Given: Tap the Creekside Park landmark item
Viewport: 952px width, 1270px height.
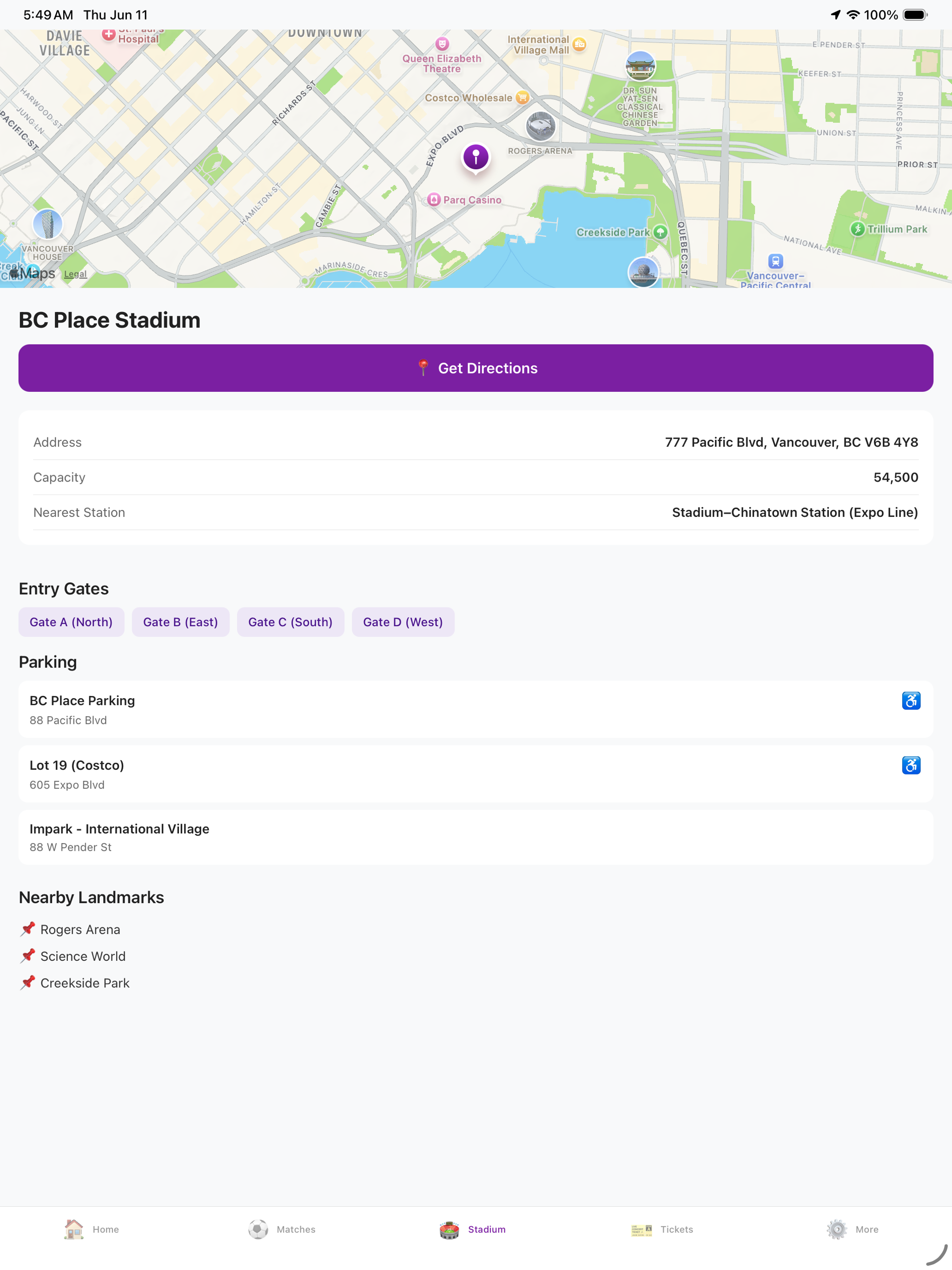Looking at the screenshot, I should pyautogui.click(x=75, y=983).
